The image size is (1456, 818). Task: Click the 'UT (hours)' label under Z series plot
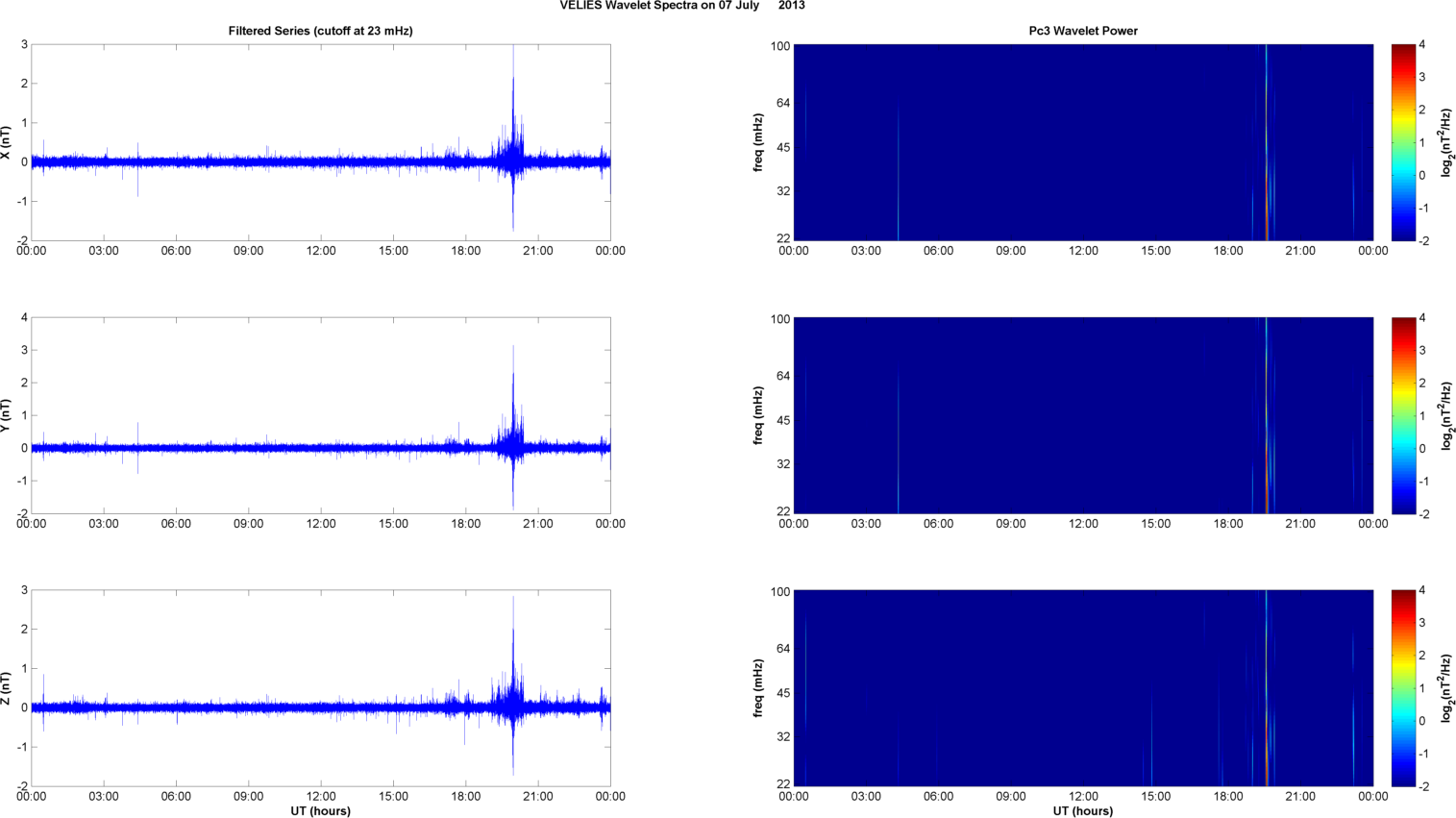pos(321,811)
